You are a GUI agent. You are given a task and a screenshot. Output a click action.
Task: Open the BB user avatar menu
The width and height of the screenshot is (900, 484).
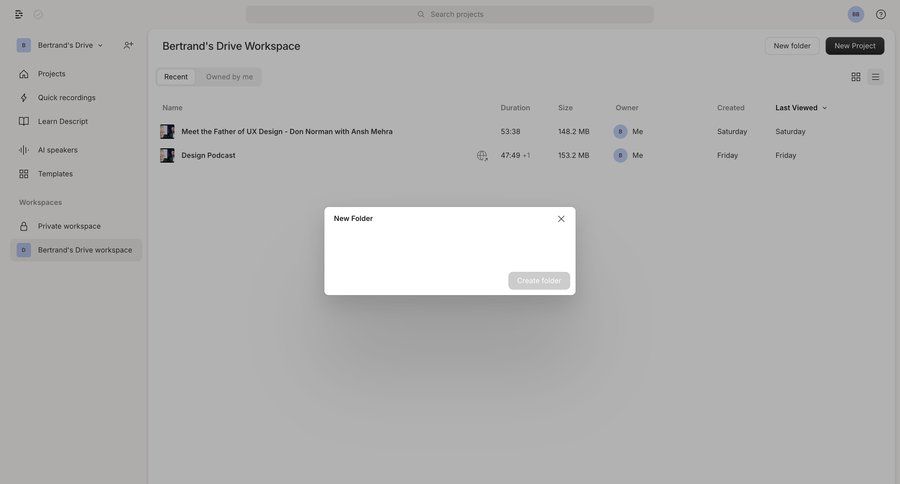(x=855, y=14)
